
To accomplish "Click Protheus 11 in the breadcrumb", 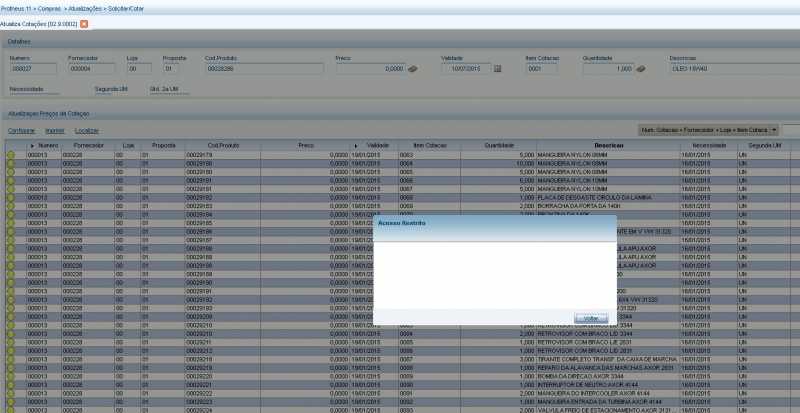I will 18,9.
